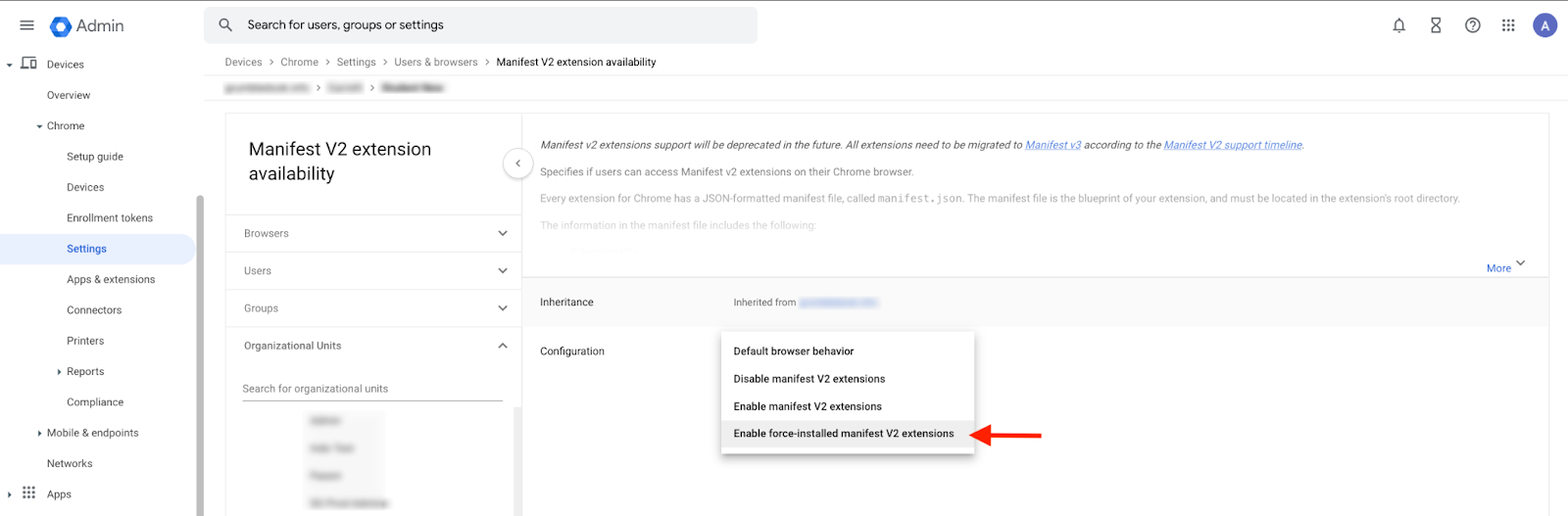1568x516 pixels.
Task: Go to Users & browsers breadcrumb
Action: pos(436,62)
